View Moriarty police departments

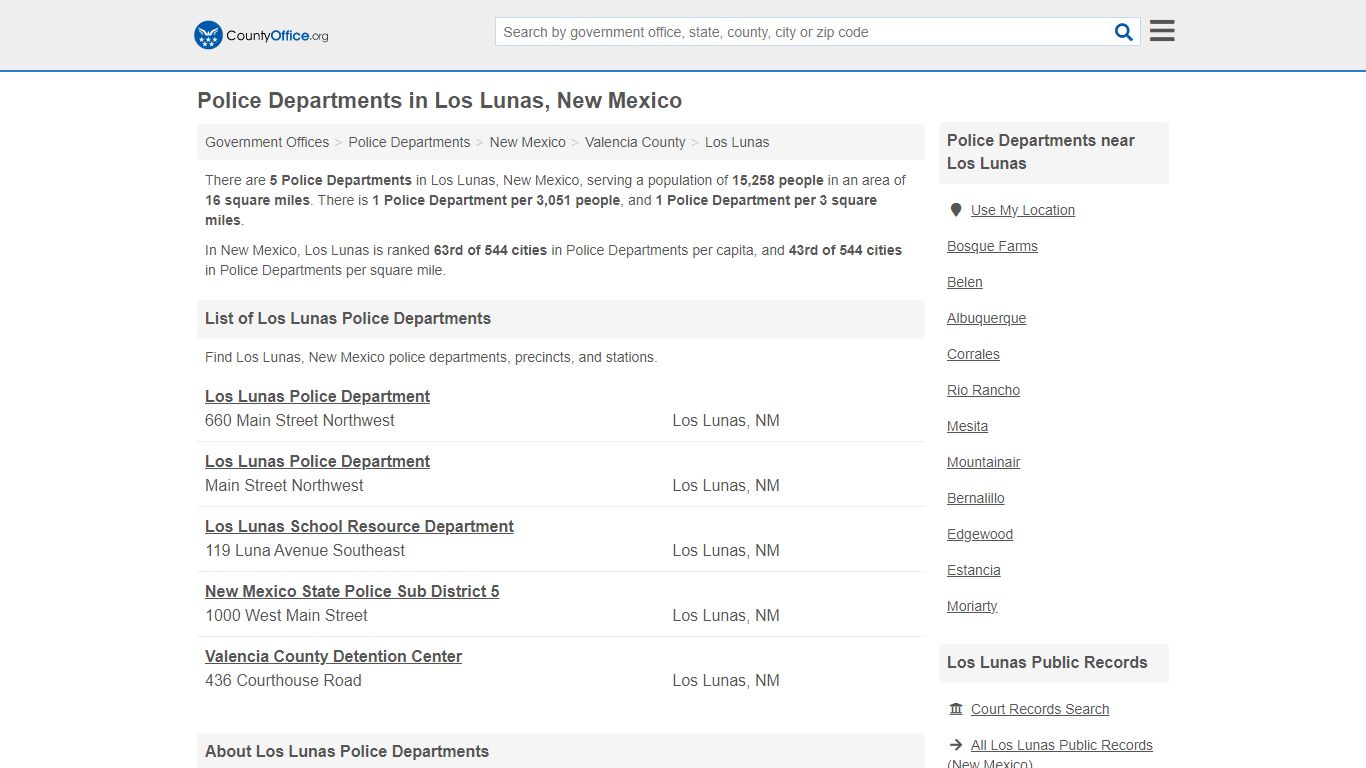972,606
